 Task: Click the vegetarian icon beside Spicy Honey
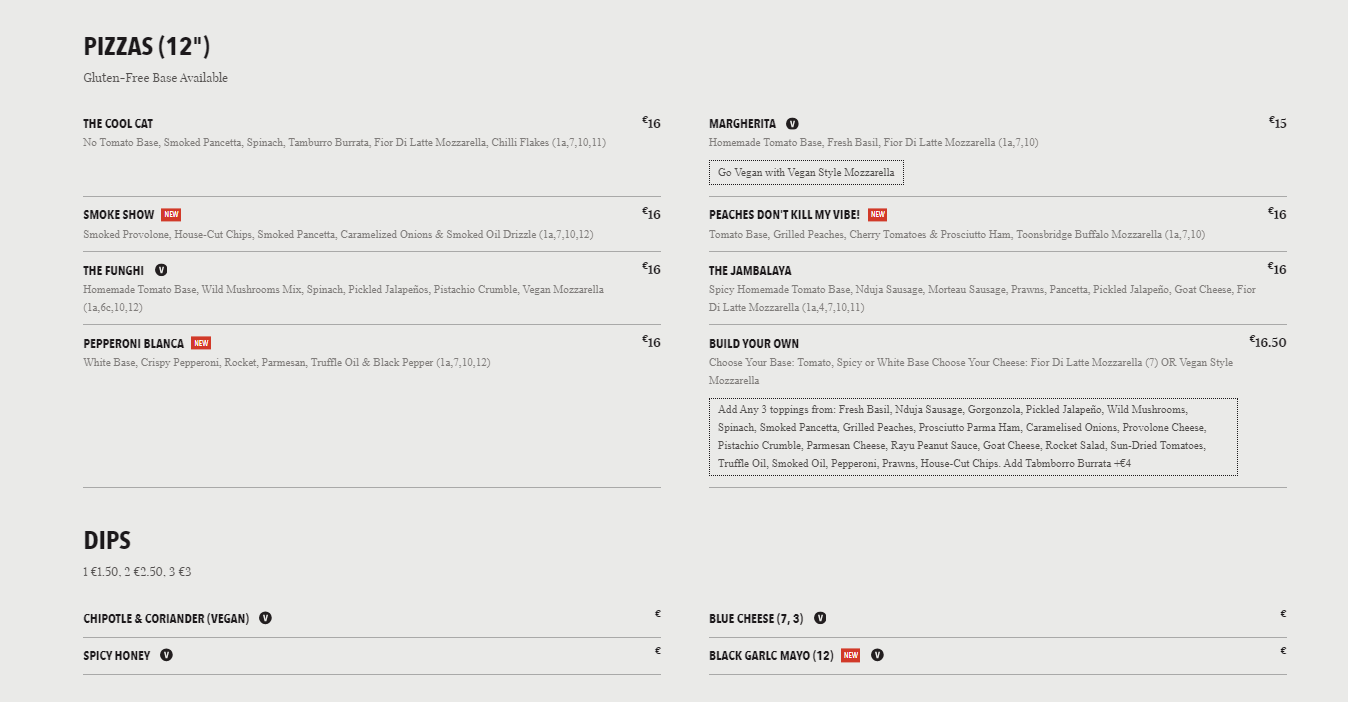[166, 655]
